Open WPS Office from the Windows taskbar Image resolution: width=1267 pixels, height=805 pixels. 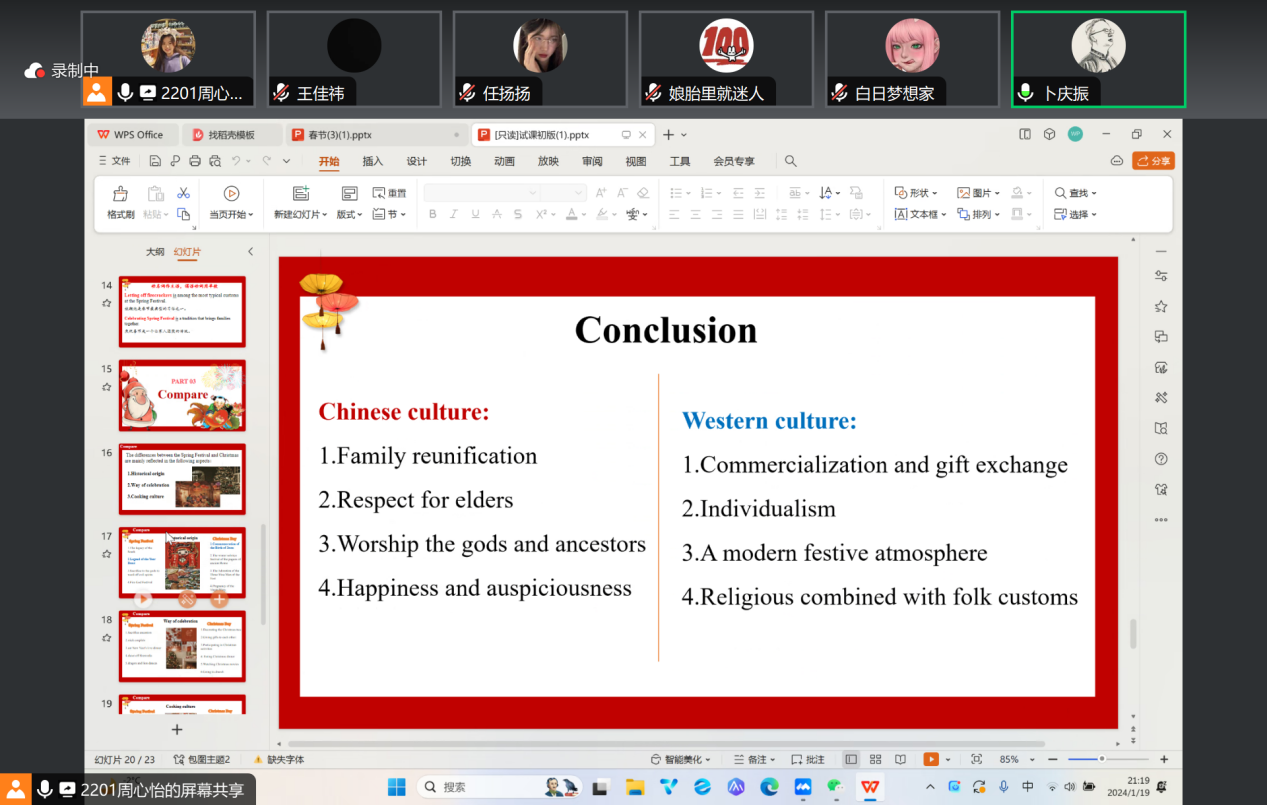pyautogui.click(x=871, y=787)
